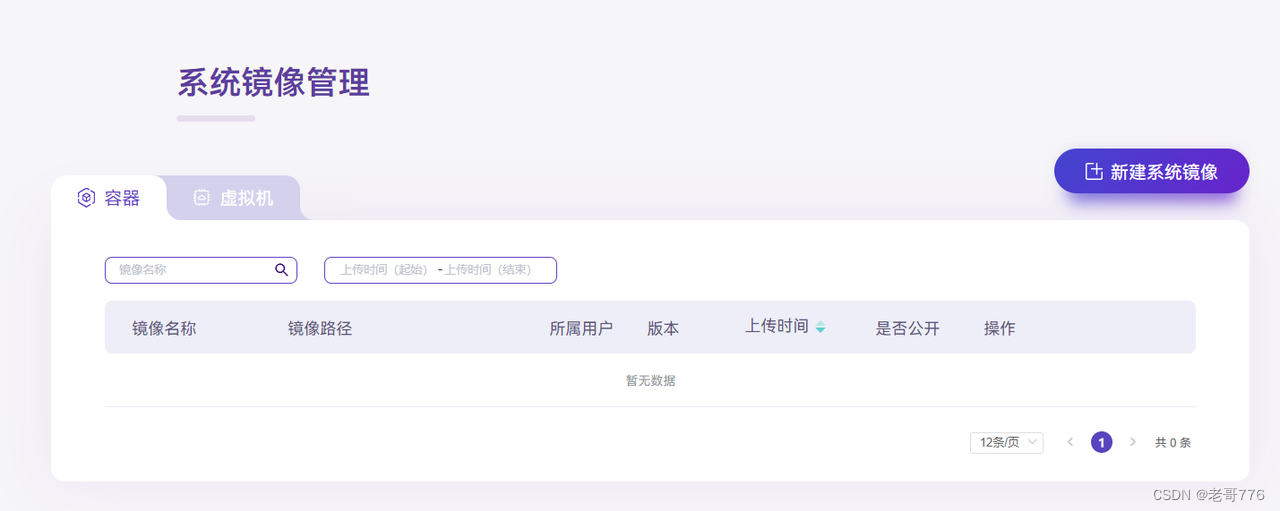Click the upload icon in 新建系统镜像 button
Image resolution: width=1280 pixels, height=511 pixels.
[1094, 171]
